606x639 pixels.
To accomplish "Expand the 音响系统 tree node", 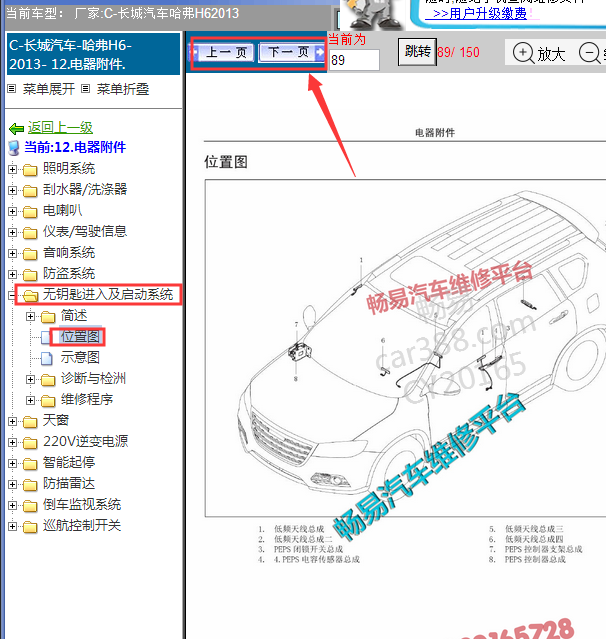I will (13, 253).
